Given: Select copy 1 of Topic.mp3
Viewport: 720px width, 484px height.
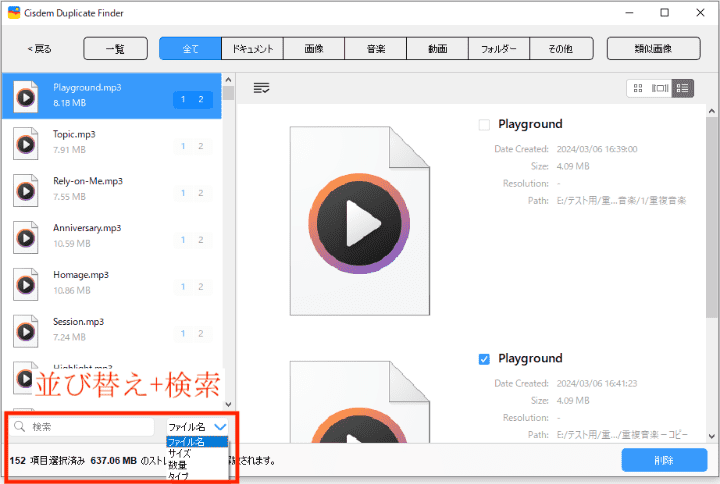Looking at the screenshot, I should click(x=183, y=146).
